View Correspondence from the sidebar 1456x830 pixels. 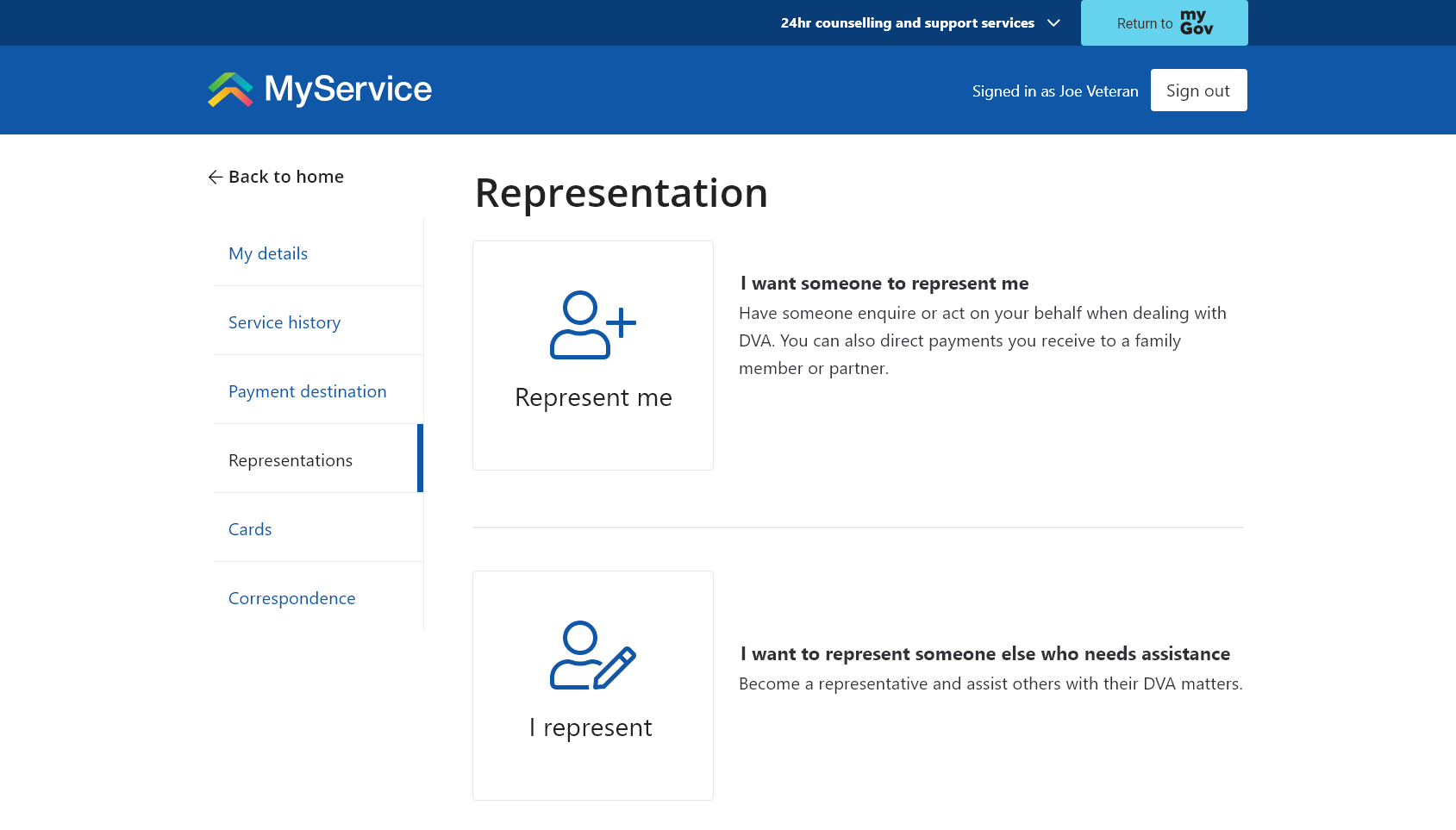click(291, 597)
